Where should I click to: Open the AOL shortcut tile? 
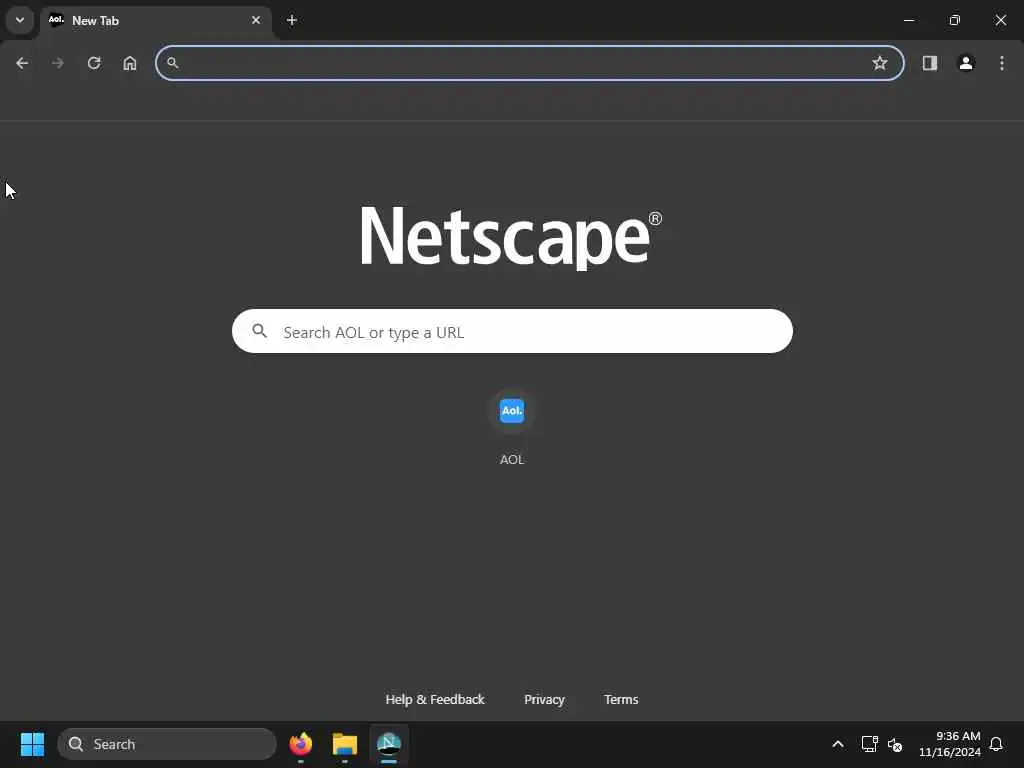click(512, 411)
